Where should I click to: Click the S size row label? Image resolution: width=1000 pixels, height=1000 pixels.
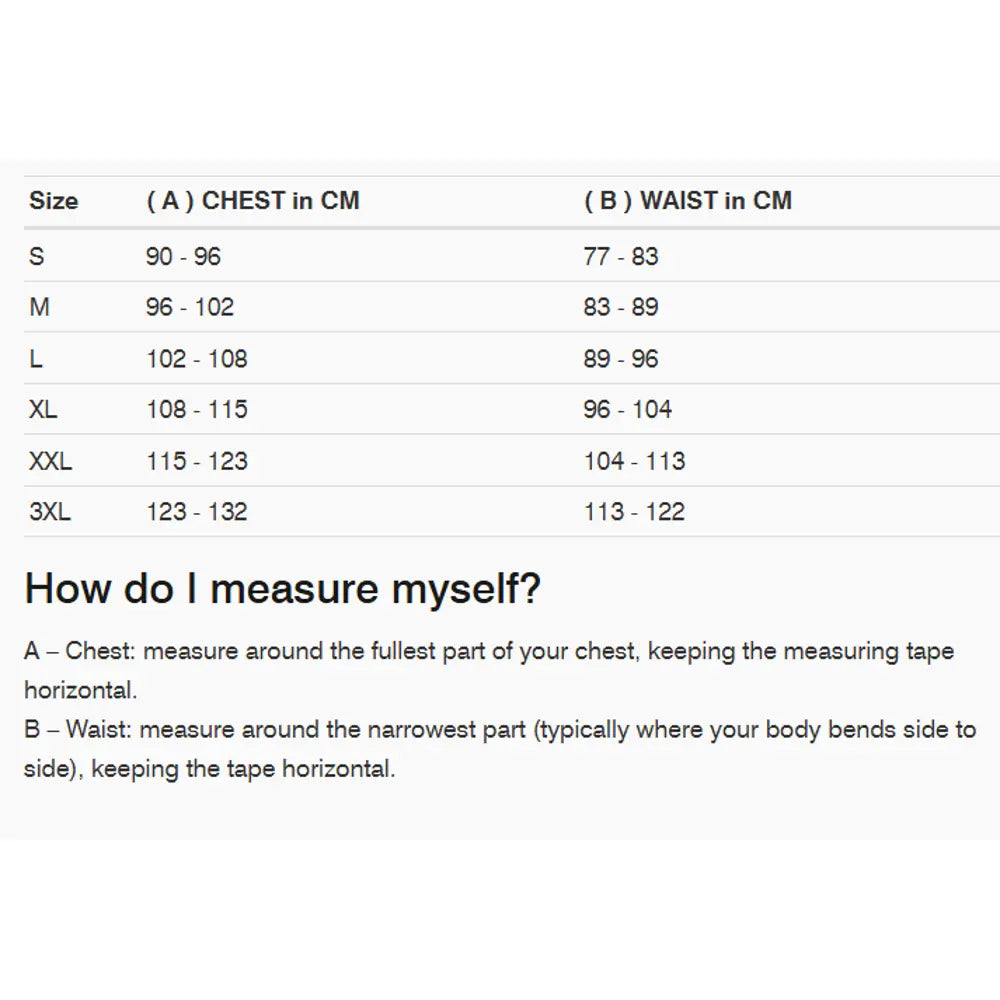pyautogui.click(x=37, y=257)
